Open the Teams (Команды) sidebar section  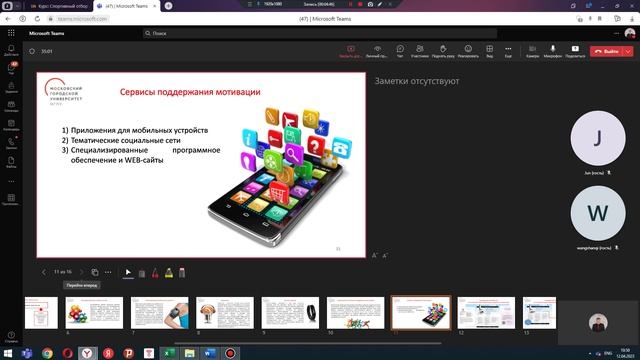(11, 106)
